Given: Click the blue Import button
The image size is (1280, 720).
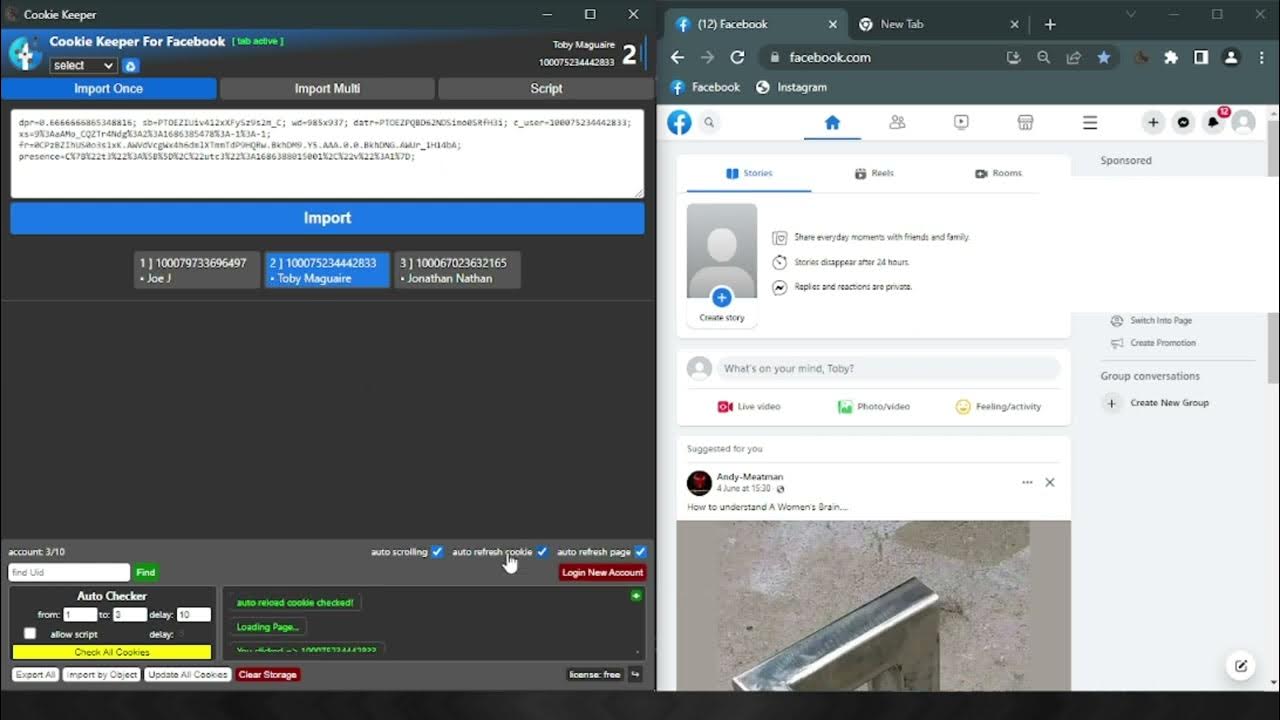Looking at the screenshot, I should click(x=327, y=218).
